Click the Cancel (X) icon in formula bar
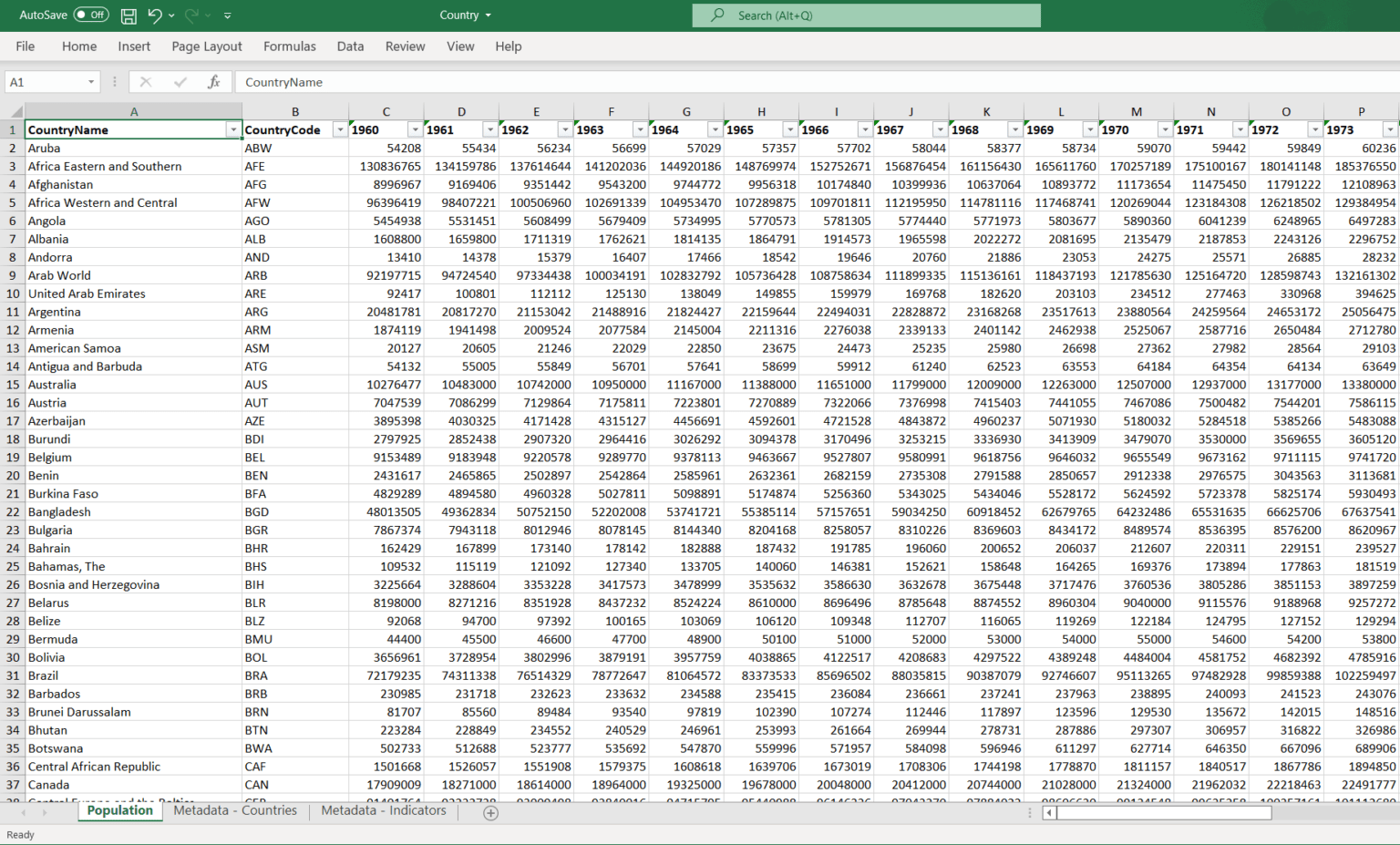Screen dimensions: 1400x845 [147, 82]
